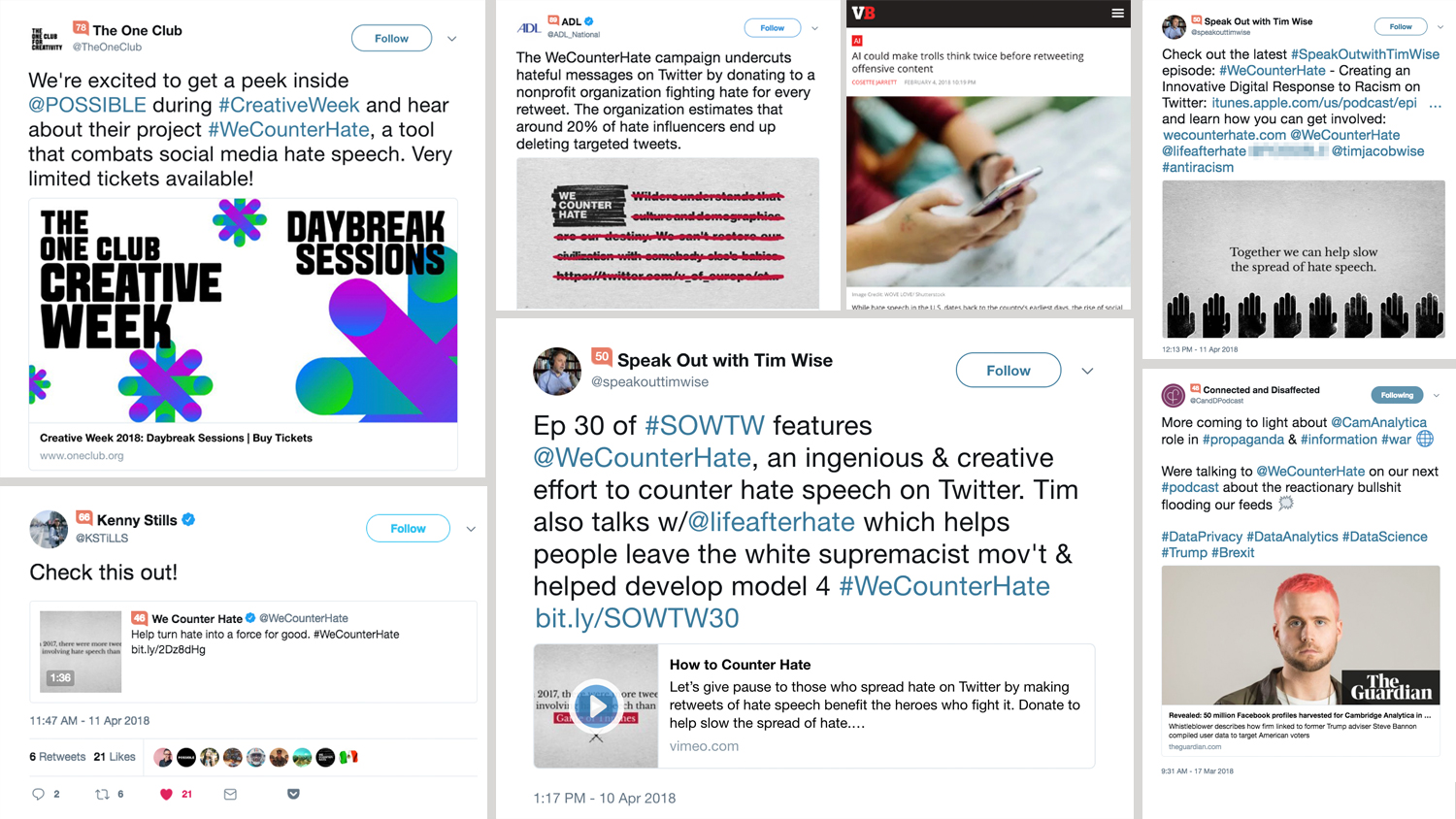The width and height of the screenshot is (1456, 819).
Task: Play the How to Counter Hate video
Action: click(596, 705)
